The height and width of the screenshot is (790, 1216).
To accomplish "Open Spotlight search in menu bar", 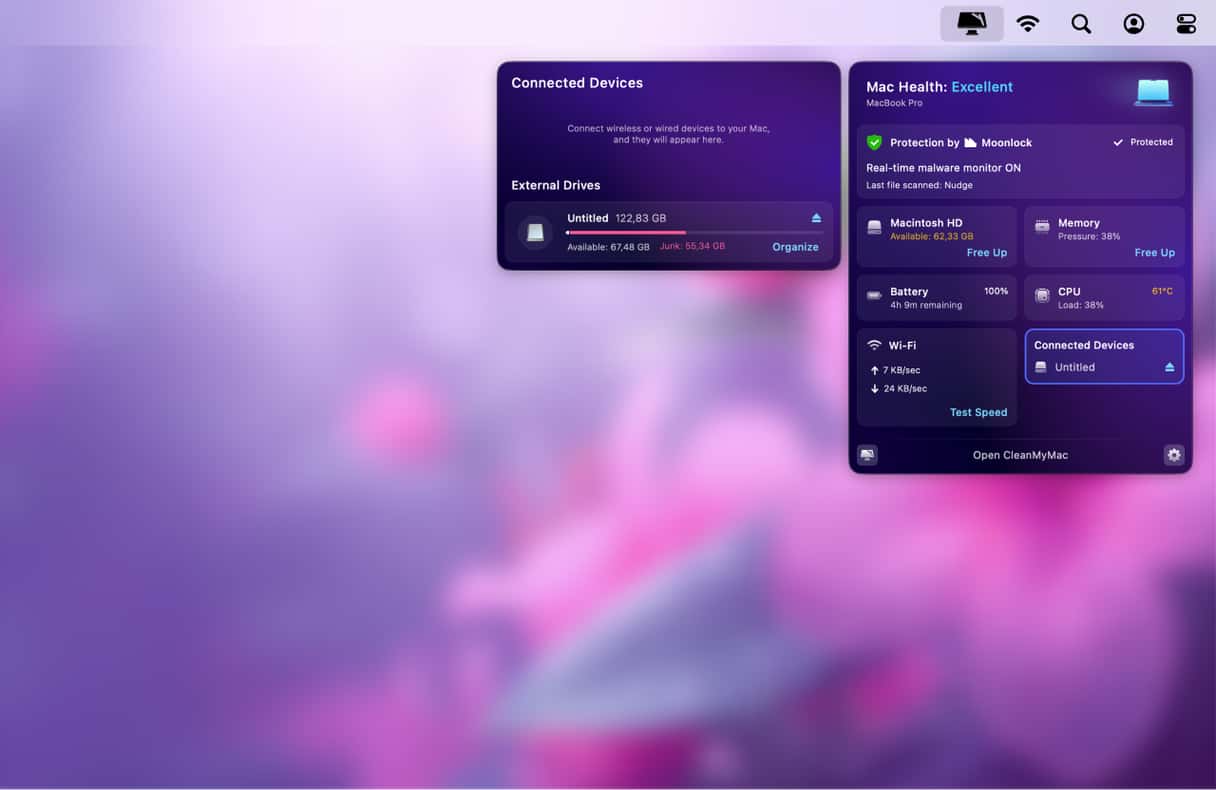I will [x=1081, y=24].
